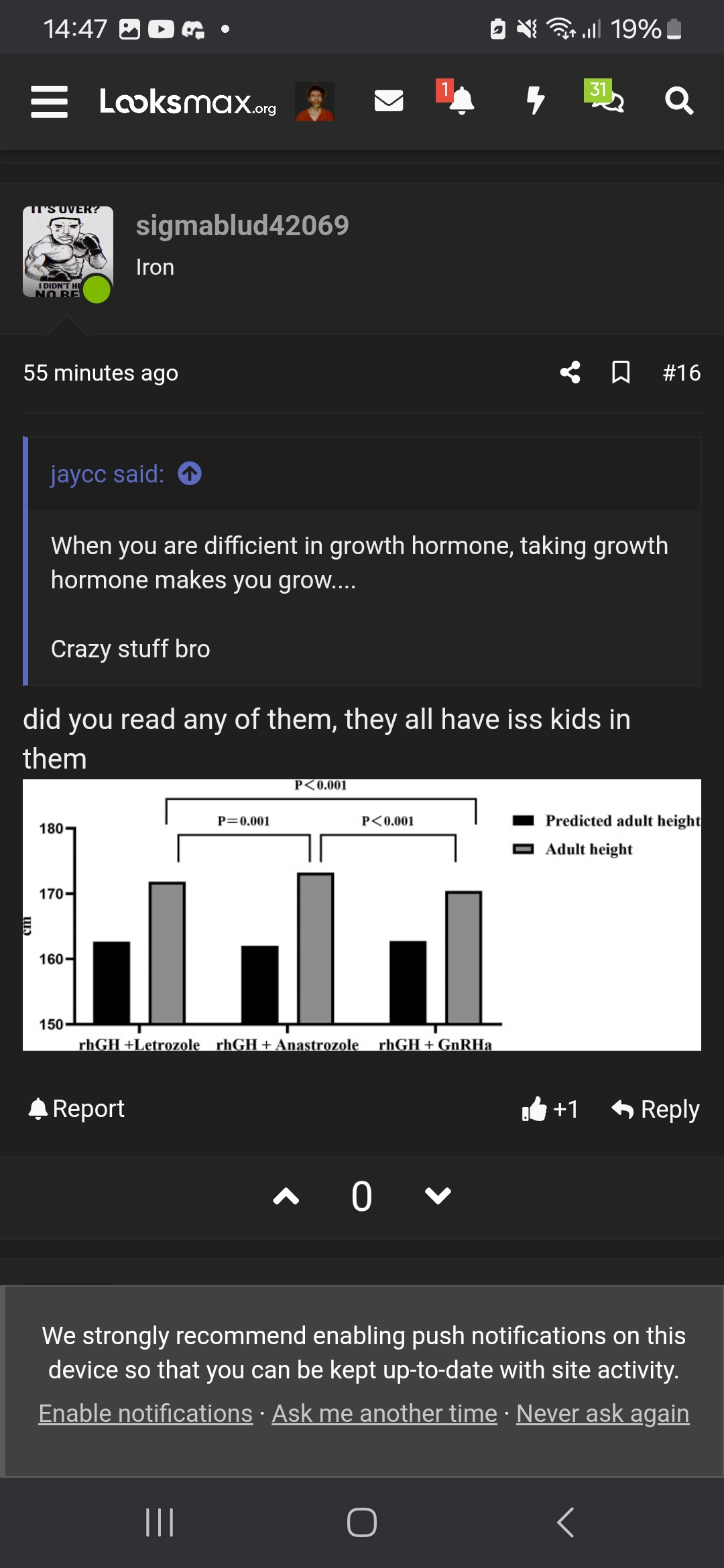Bookmark post #16
Screen dimensions: 724x1568
point(621,373)
